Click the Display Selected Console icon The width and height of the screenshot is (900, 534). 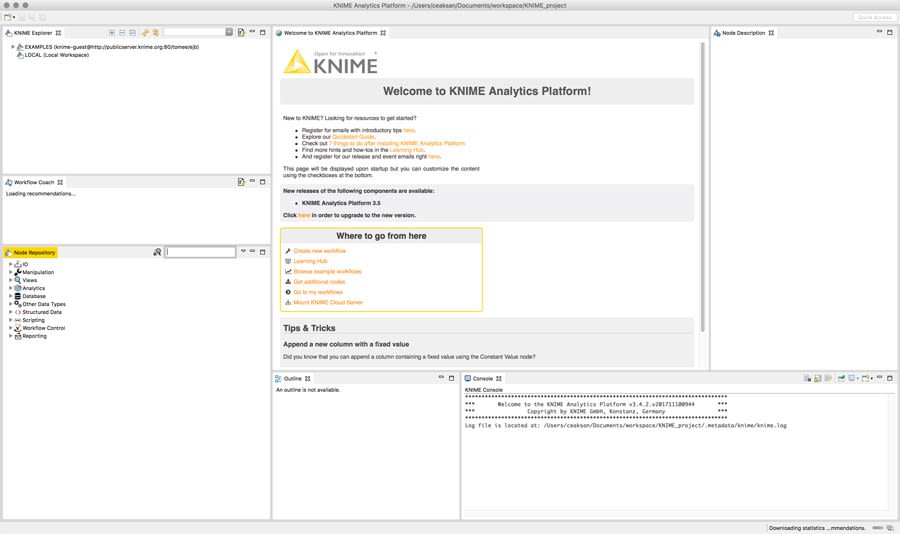853,378
